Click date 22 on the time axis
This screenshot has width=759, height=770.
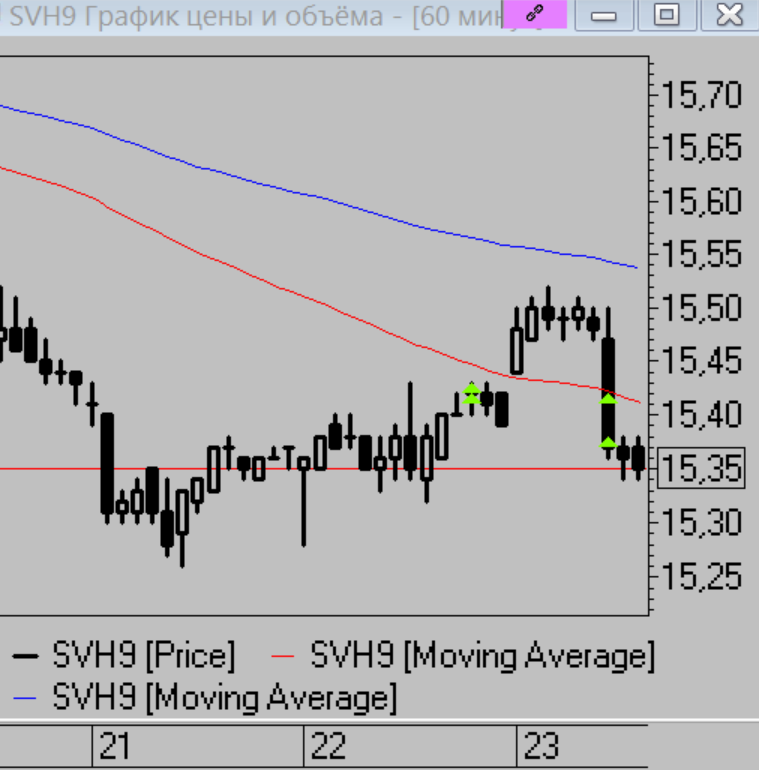point(327,747)
